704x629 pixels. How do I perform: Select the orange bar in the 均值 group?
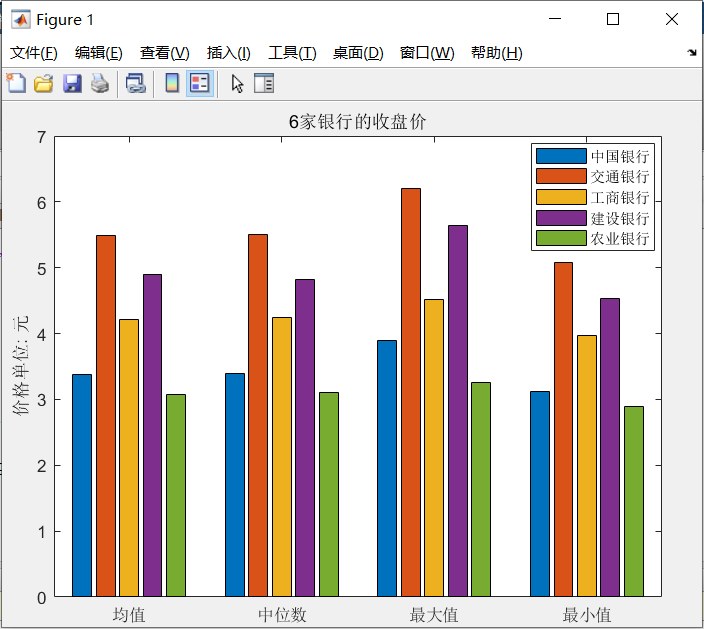106,416
